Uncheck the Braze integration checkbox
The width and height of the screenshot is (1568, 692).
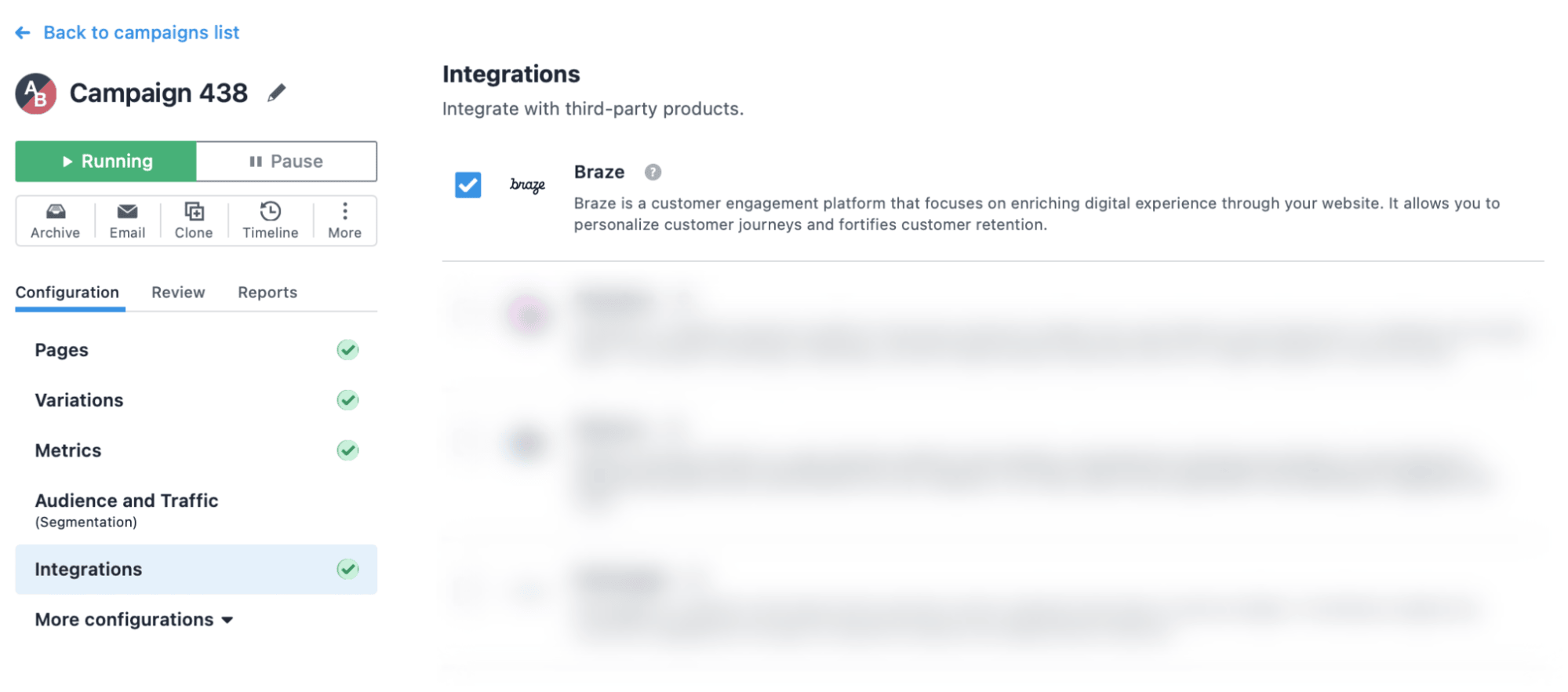(x=468, y=185)
